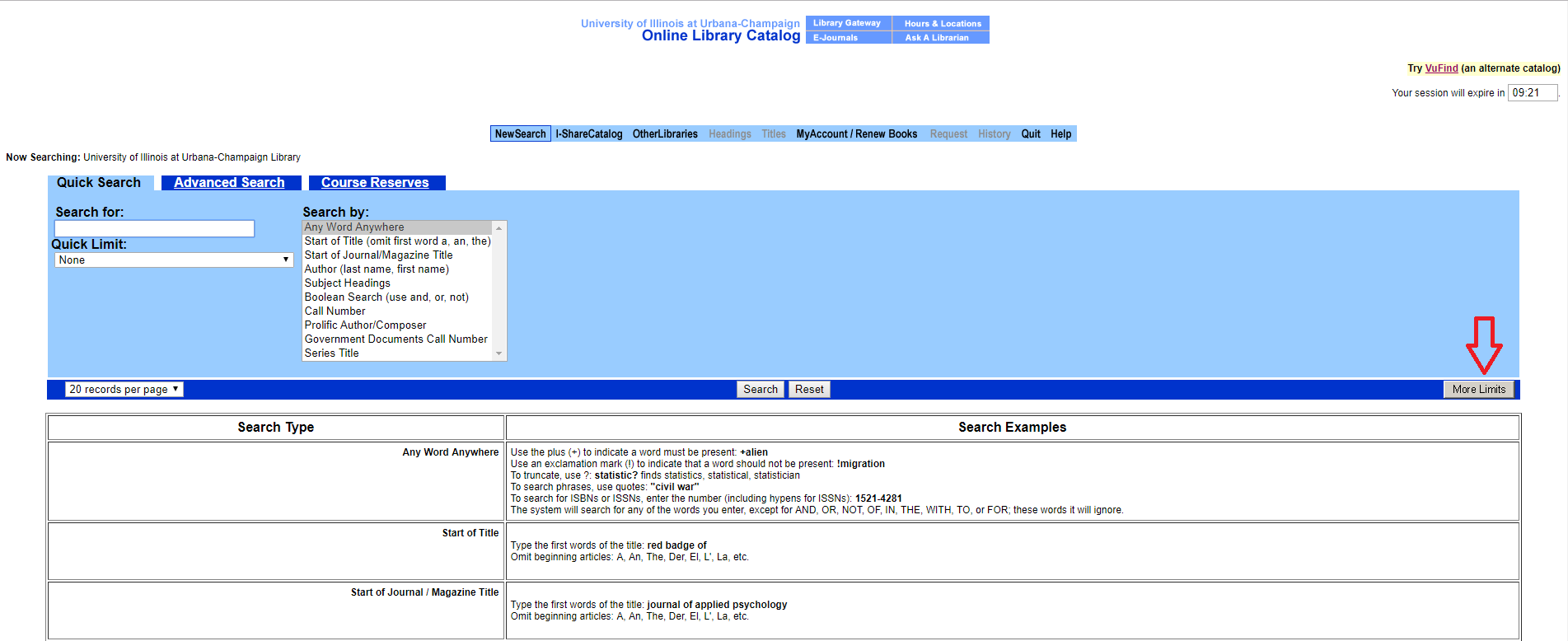Open More Limits options
The width and height of the screenshot is (1568, 641).
1478,390
